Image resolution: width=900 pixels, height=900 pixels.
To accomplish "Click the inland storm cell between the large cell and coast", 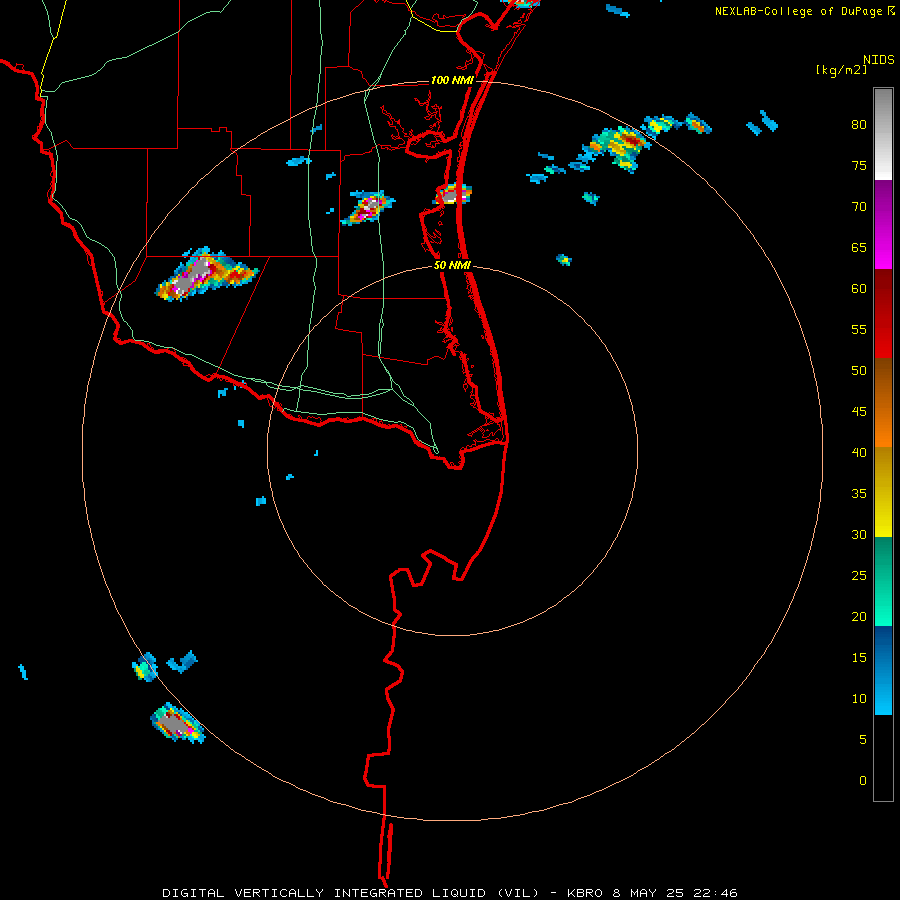I will (368, 207).
